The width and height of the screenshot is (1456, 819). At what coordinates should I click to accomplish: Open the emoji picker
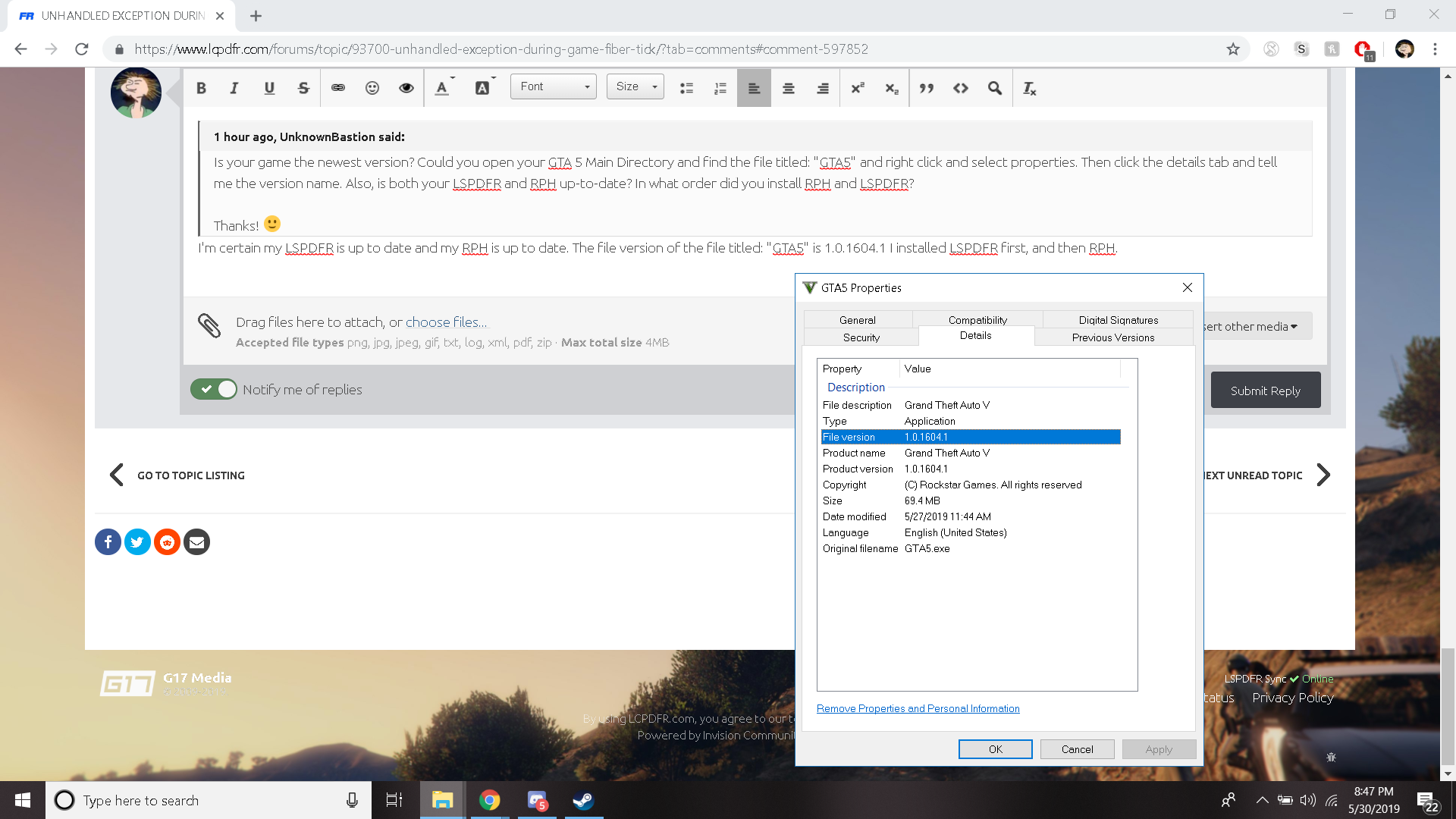point(372,88)
